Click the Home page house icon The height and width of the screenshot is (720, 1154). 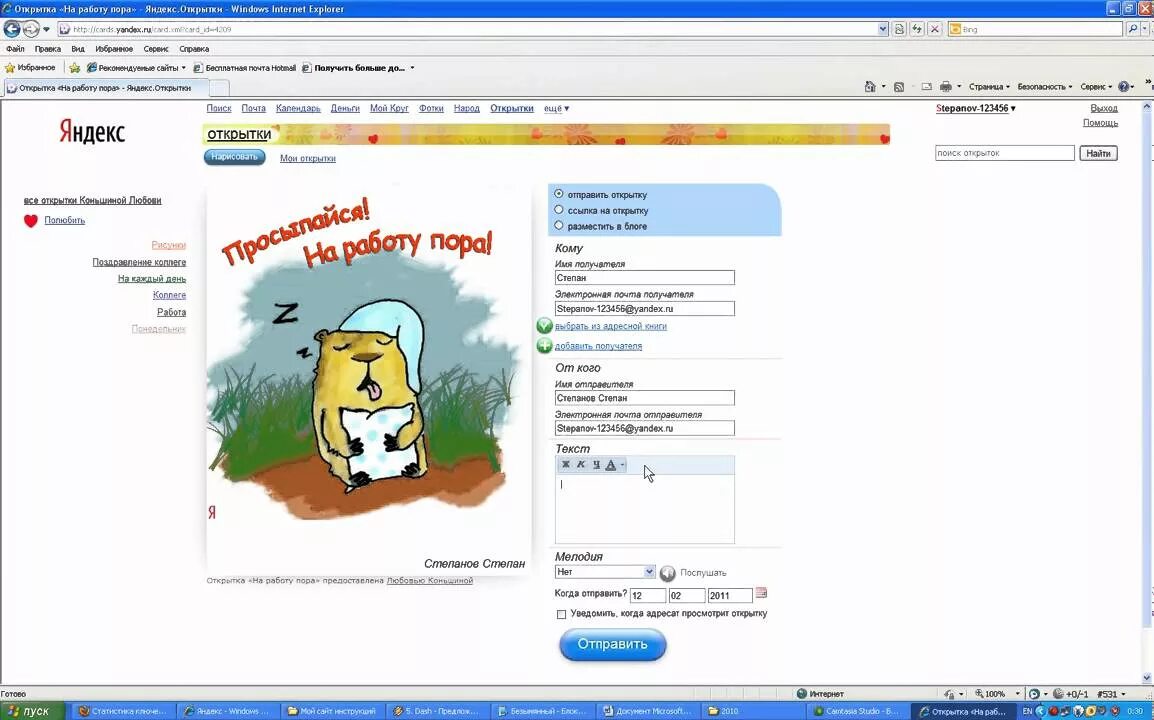coord(871,87)
